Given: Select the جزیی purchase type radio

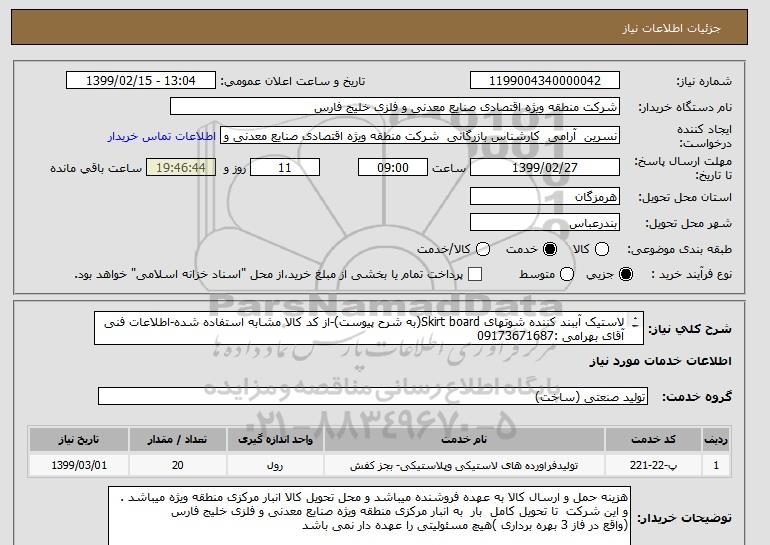Looking at the screenshot, I should pyautogui.click(x=626, y=274).
